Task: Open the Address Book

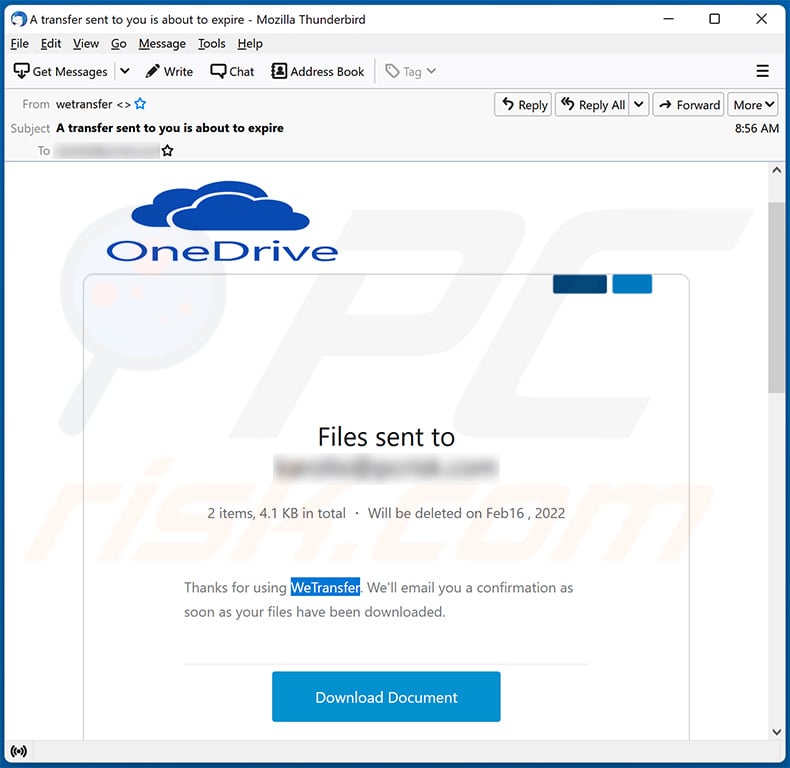Action: tap(317, 72)
